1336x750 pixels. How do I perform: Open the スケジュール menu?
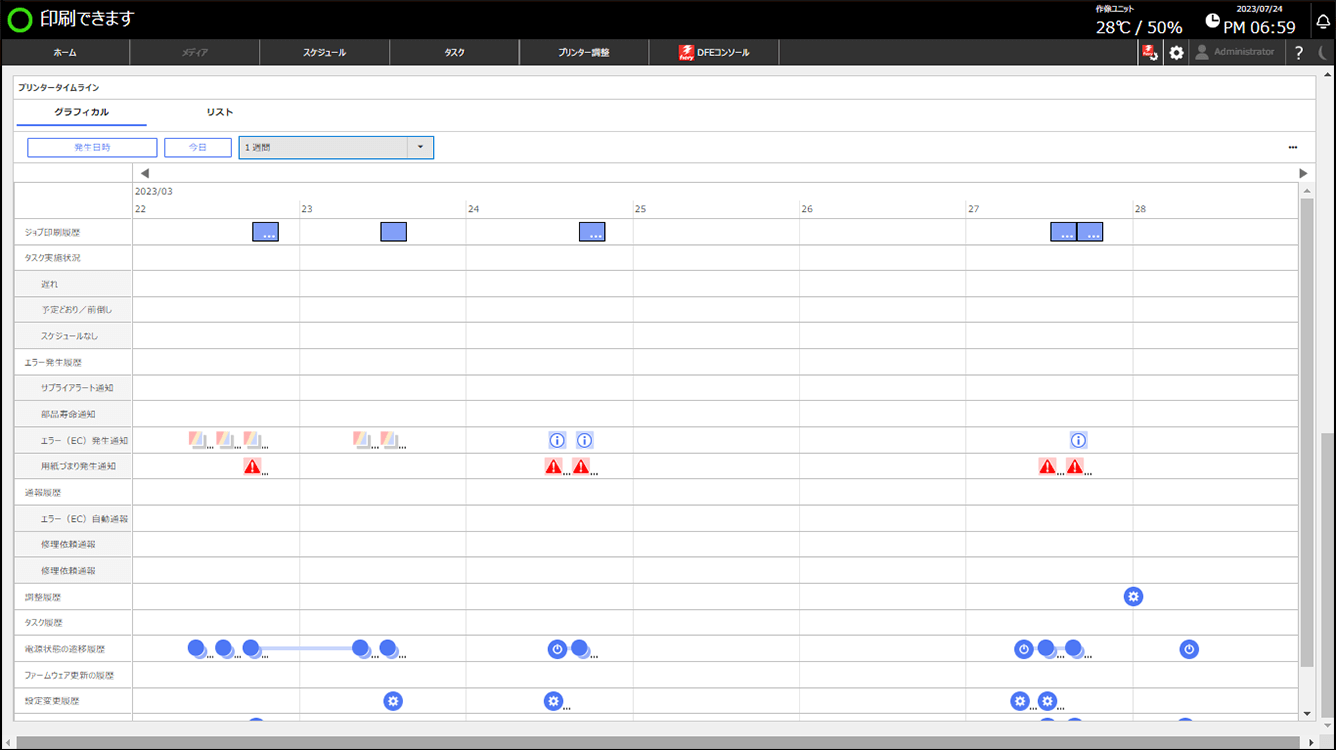coord(324,53)
